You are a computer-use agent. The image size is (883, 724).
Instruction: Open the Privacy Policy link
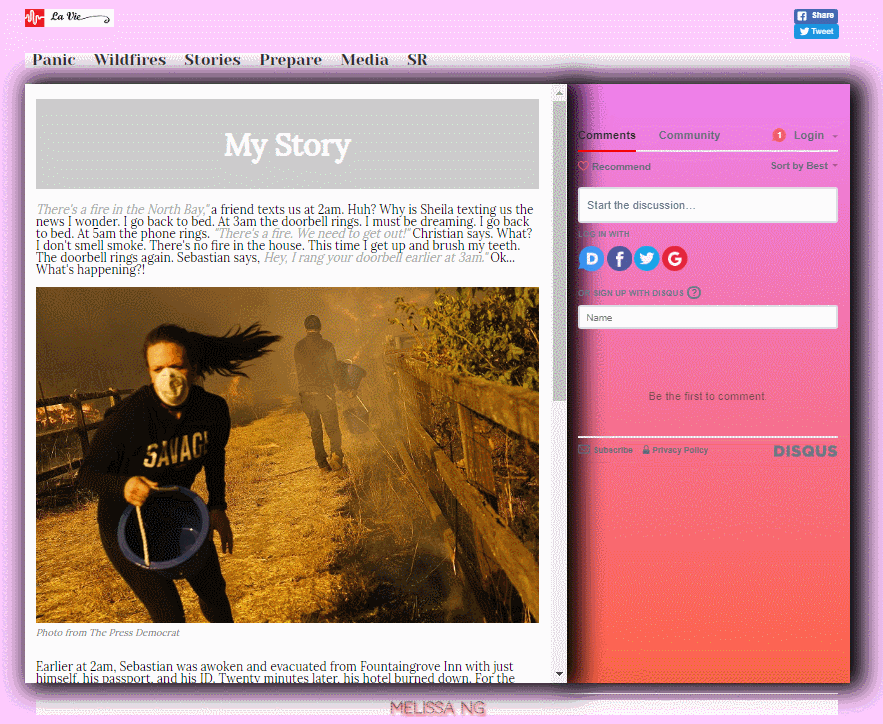(x=679, y=451)
